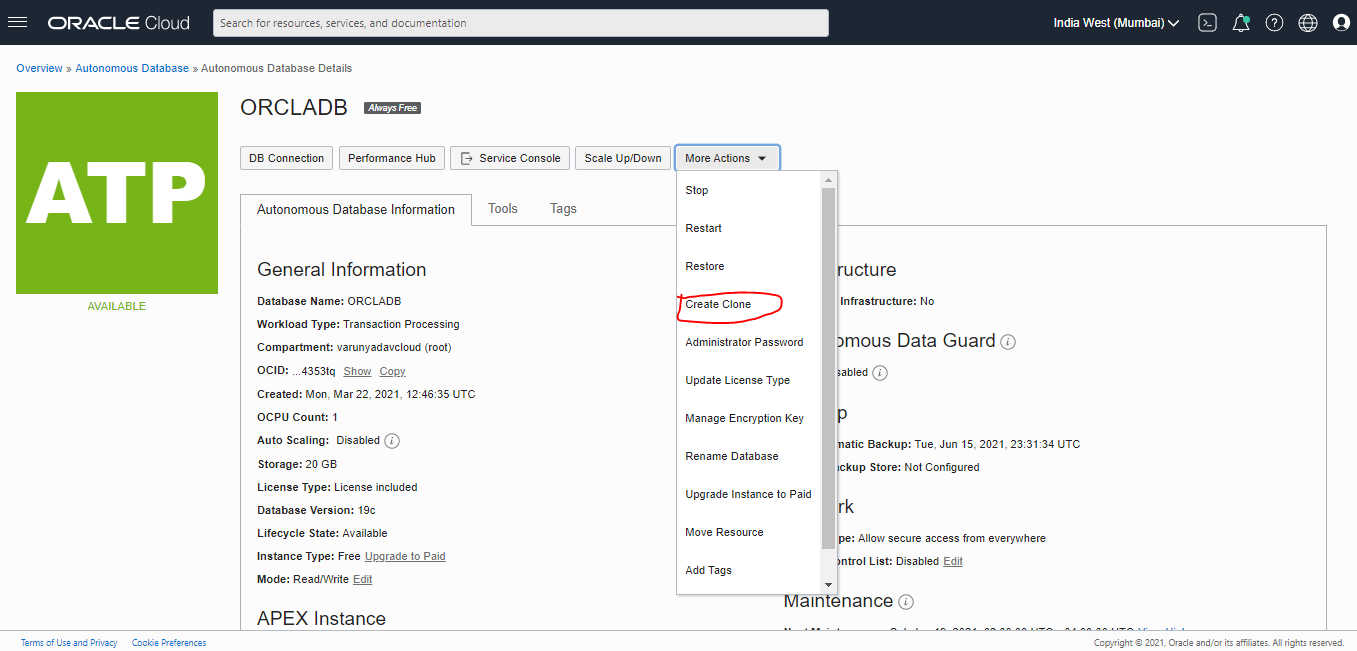This screenshot has height=651, width=1357.
Task: Choose Manage Encryption Key menu item
Action: 749,418
